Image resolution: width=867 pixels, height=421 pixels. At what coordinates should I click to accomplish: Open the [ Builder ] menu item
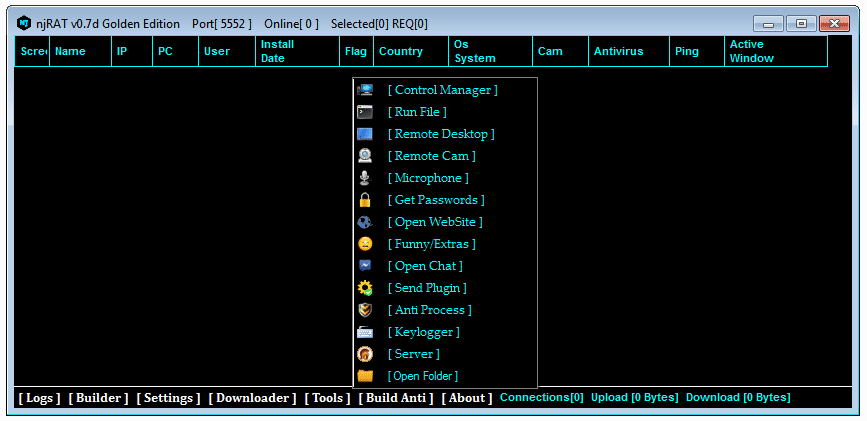98,398
